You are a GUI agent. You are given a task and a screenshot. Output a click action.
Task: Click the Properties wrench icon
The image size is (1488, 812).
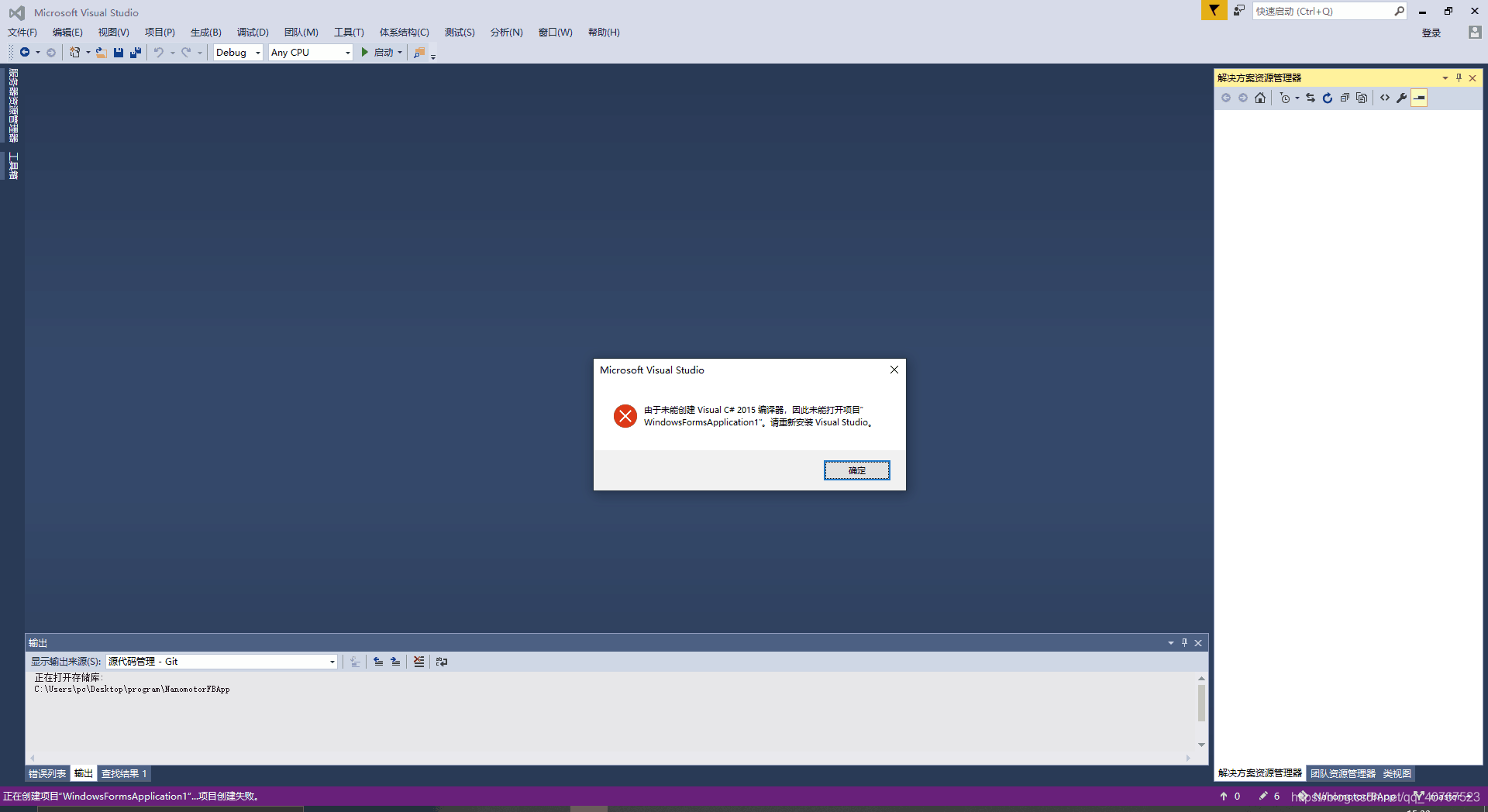[1402, 98]
